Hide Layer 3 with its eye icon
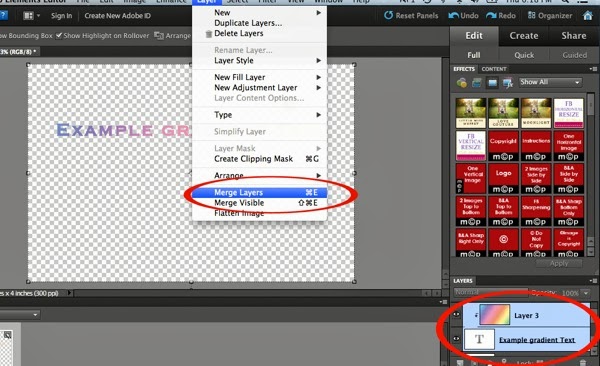 (x=456, y=315)
